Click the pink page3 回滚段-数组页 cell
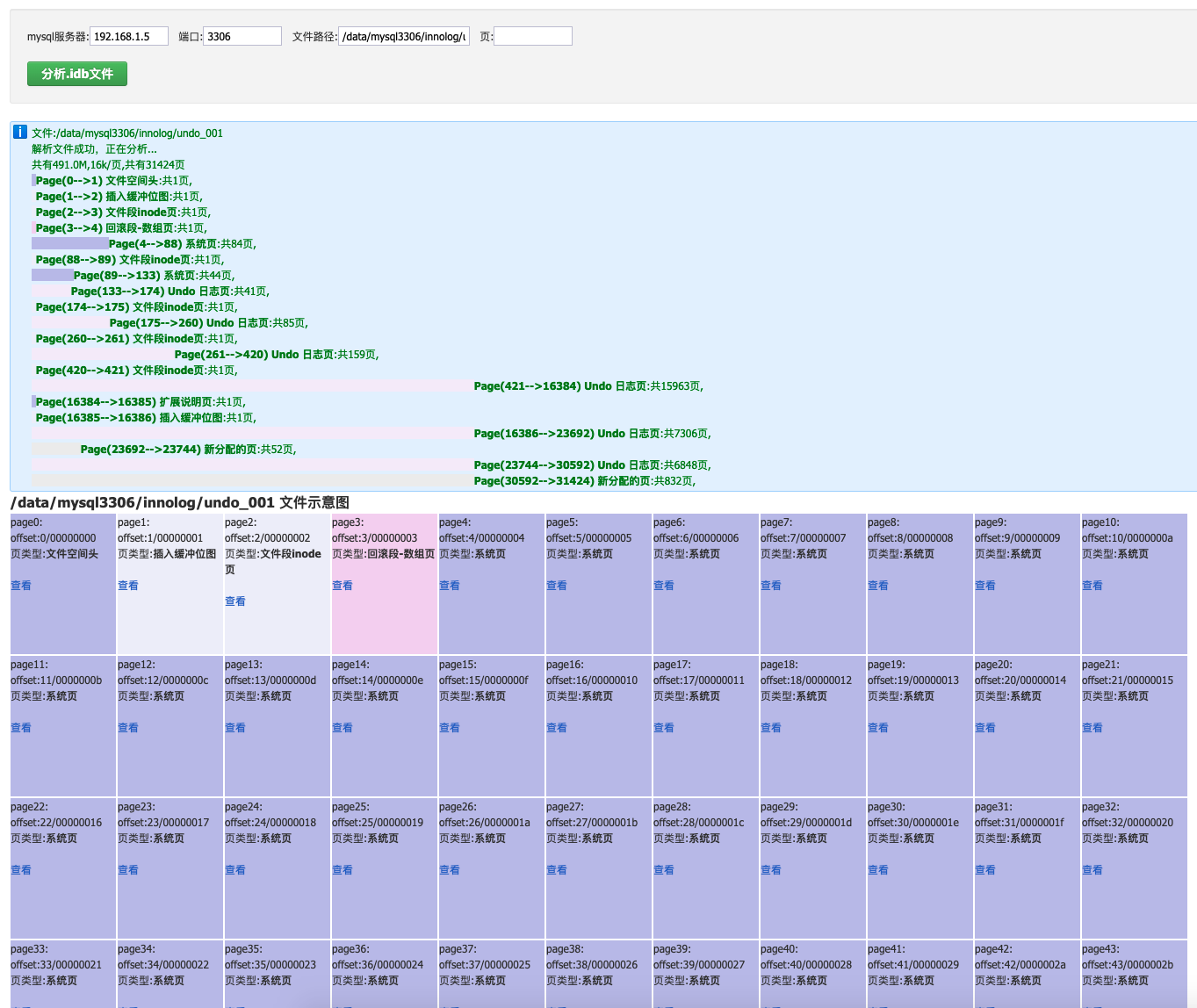 point(384,615)
